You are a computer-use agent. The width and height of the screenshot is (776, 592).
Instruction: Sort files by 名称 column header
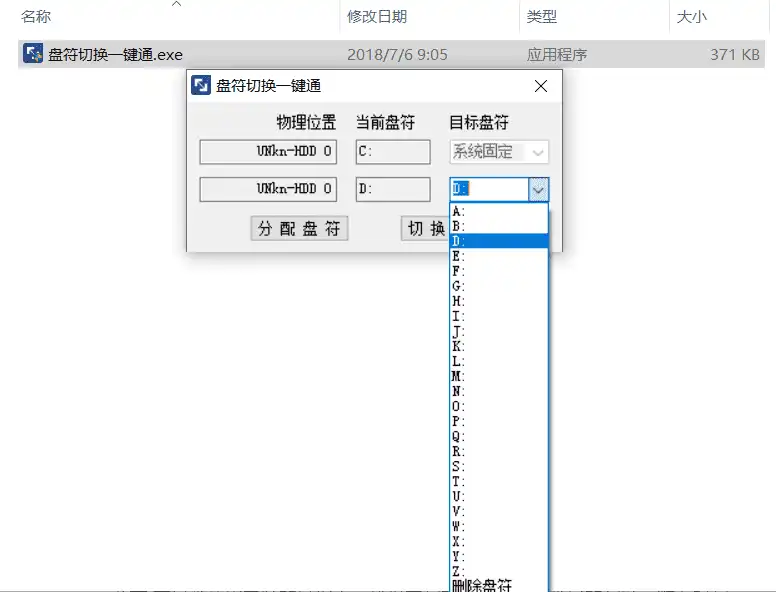tap(36, 17)
